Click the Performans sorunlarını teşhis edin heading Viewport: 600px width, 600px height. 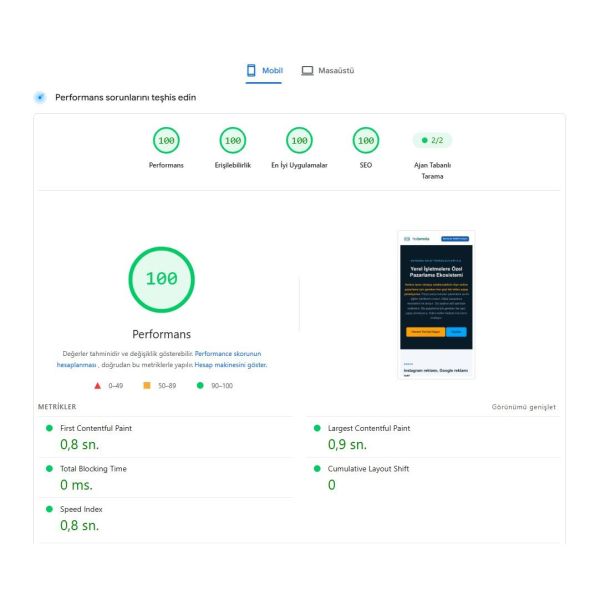click(x=126, y=98)
